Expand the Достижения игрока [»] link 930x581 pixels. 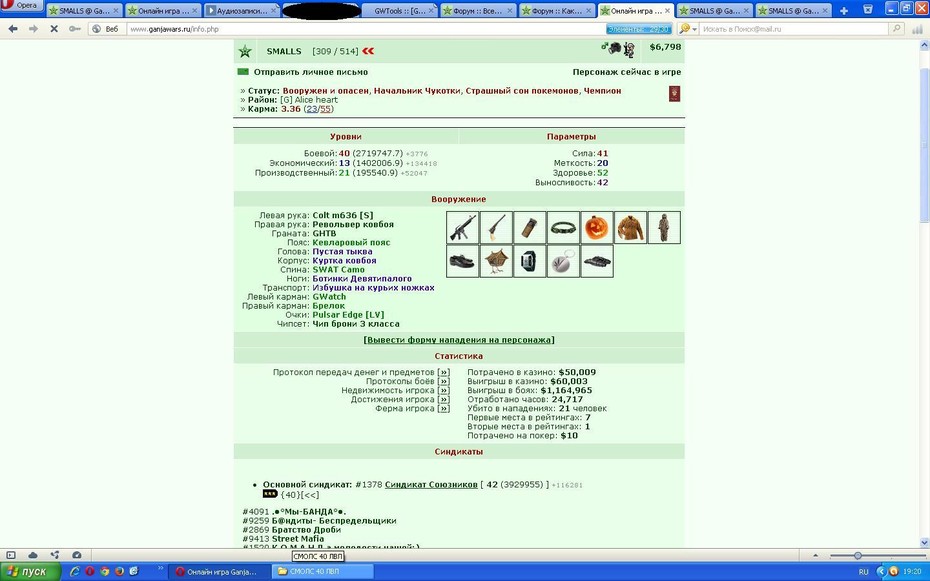point(444,400)
